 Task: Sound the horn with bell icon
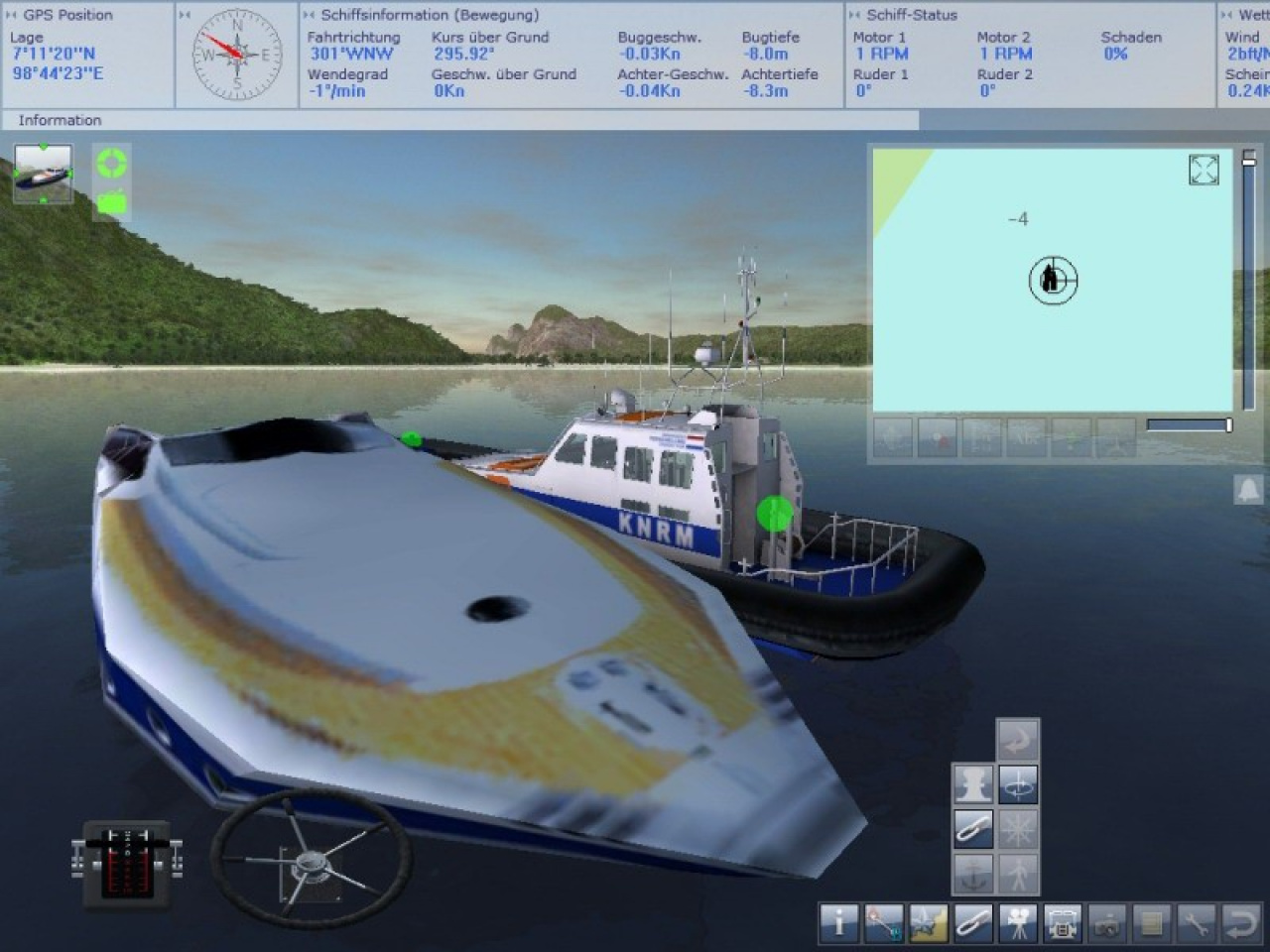[1248, 489]
